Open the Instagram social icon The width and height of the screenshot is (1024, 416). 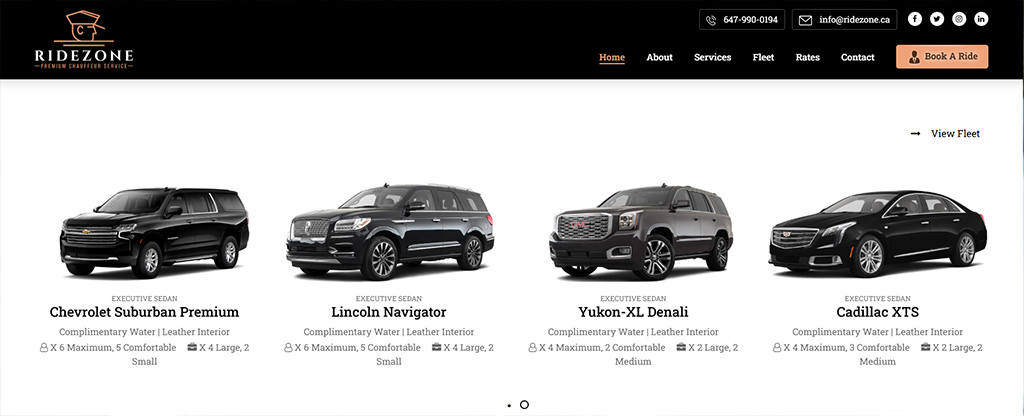click(959, 19)
